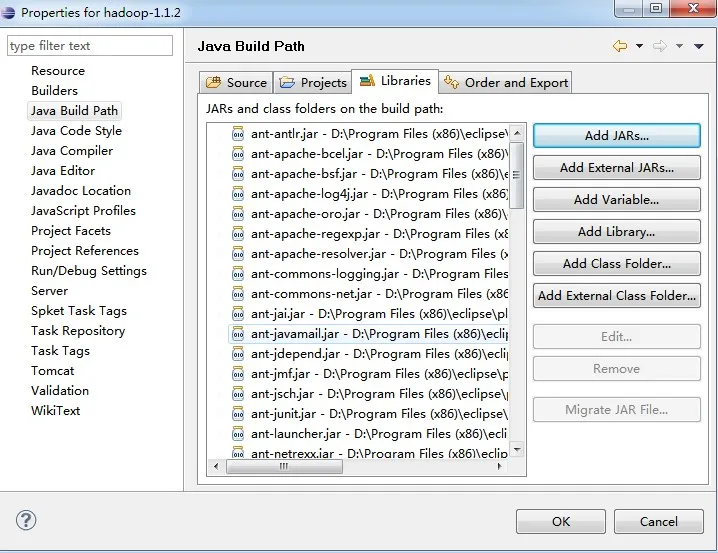Screen dimensions: 718x553
Task: Click the jar icon beside ant-antlr.jar
Action: pos(238,134)
